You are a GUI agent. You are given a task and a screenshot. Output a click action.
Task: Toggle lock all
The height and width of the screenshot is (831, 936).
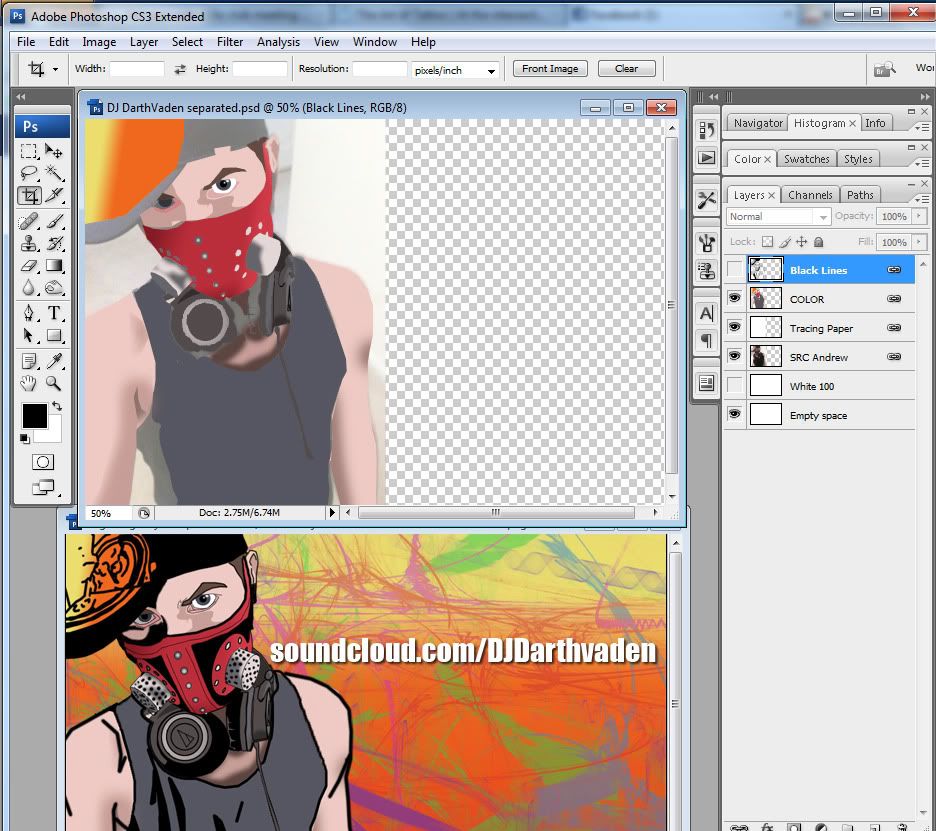coord(819,242)
